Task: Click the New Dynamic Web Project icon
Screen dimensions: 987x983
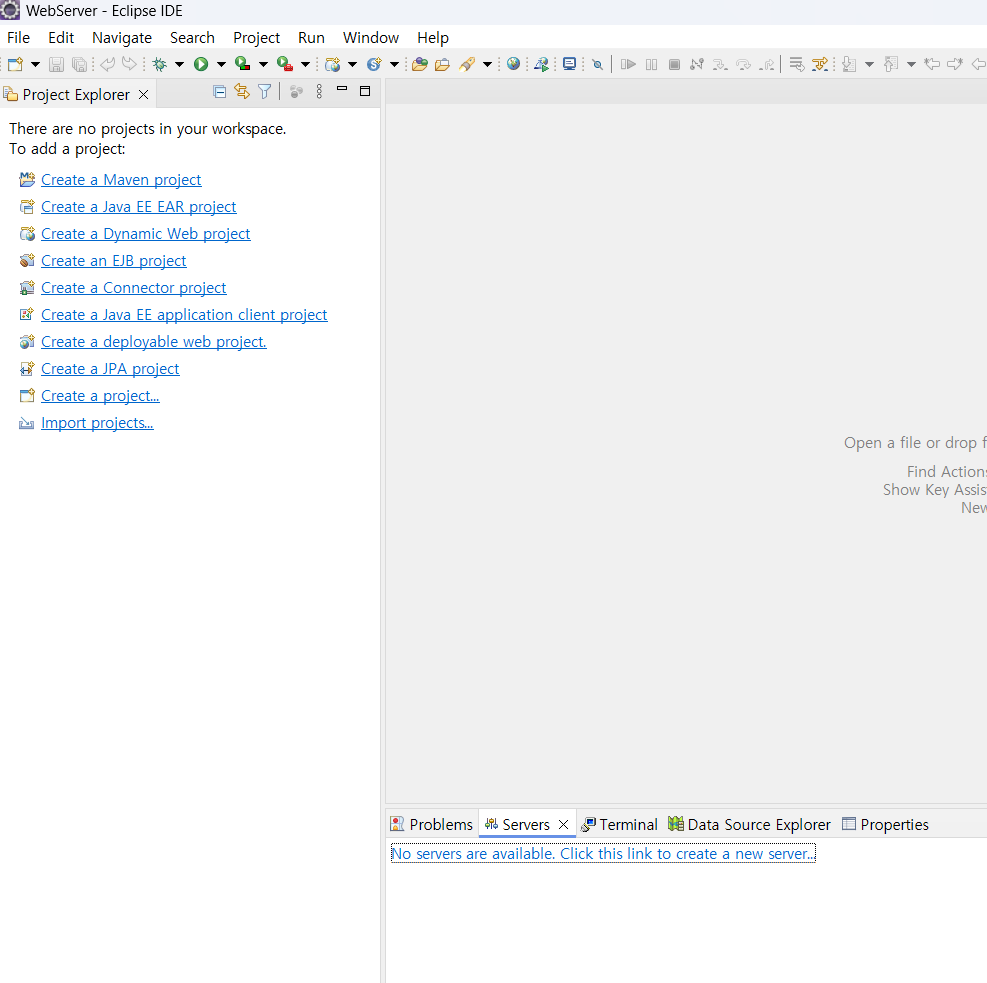Action: coord(332,64)
